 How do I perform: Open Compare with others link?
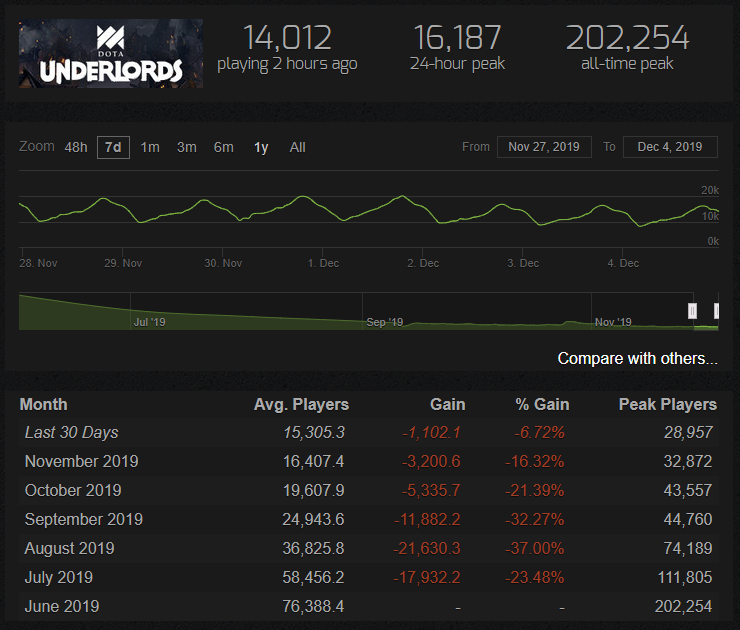click(x=638, y=358)
